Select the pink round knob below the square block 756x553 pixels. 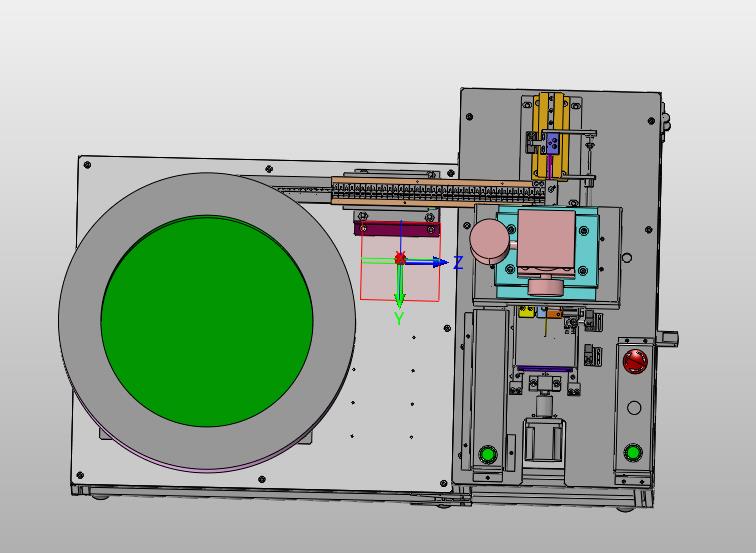(x=546, y=286)
